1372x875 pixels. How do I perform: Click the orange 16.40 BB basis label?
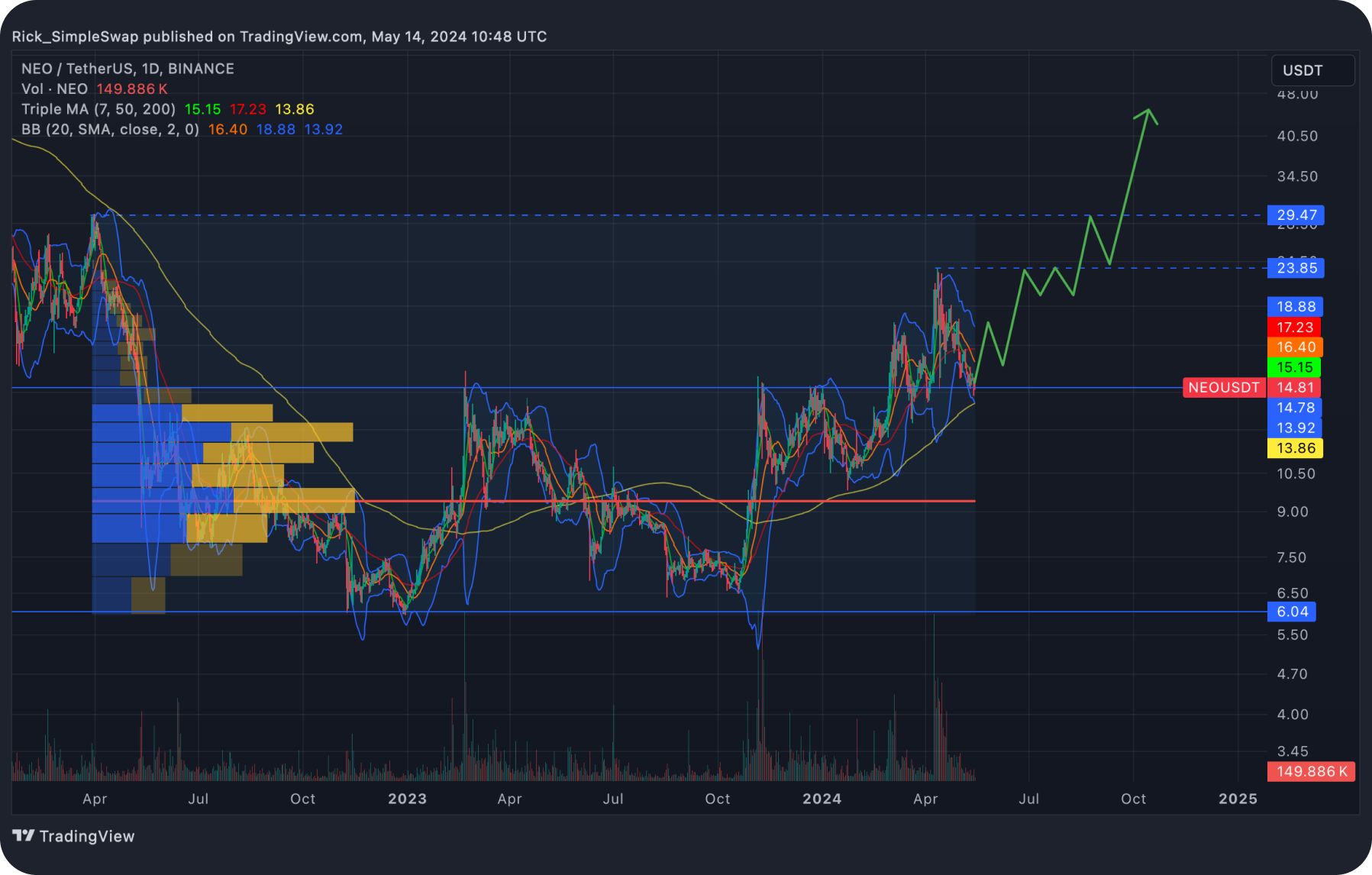pos(1295,347)
